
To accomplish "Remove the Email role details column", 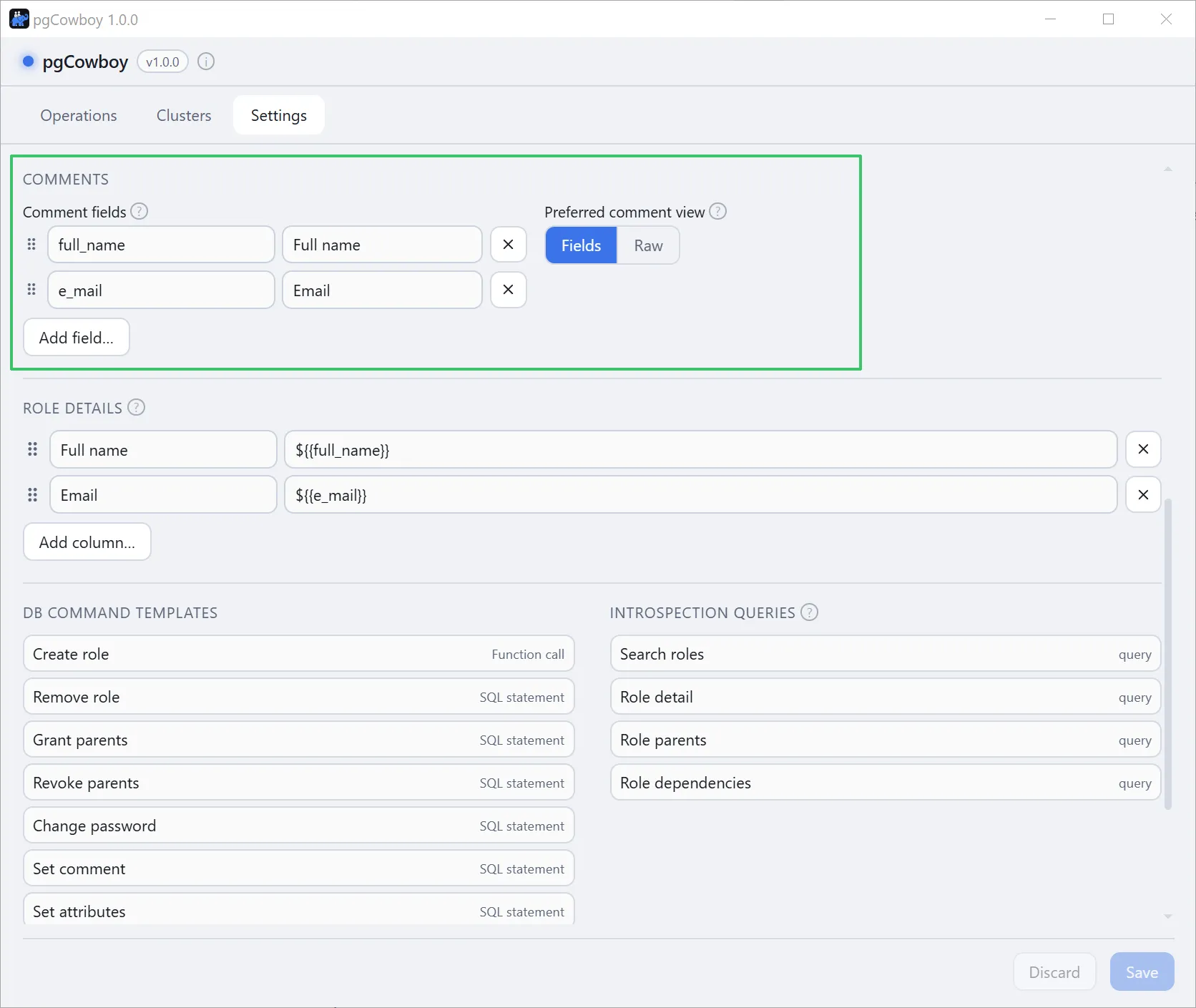I will coord(1143,494).
